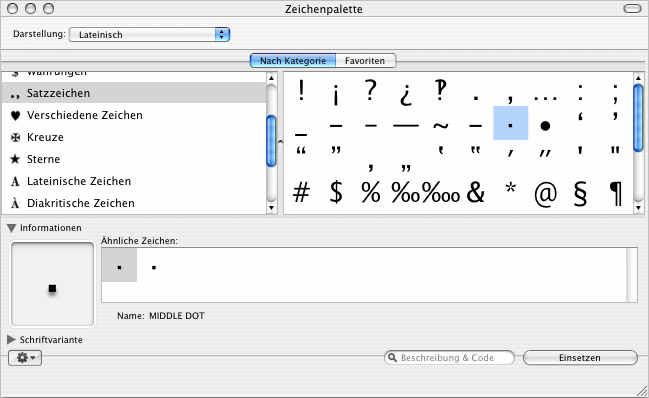
Task: Open the Lateinische Zeichen category
Action: (134, 181)
